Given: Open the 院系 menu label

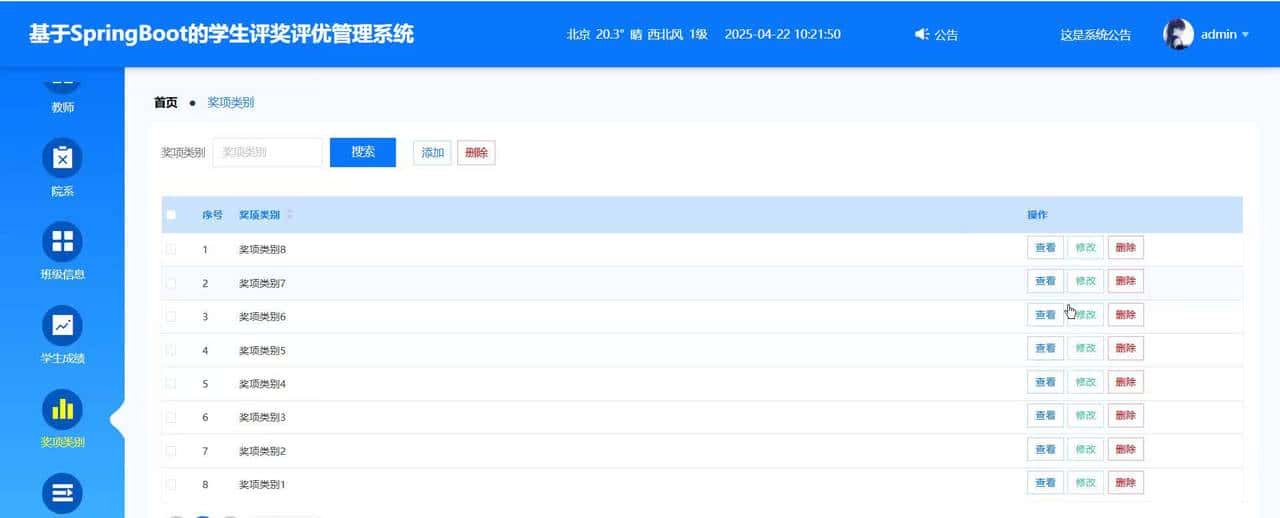Looking at the screenshot, I should [x=62, y=191].
